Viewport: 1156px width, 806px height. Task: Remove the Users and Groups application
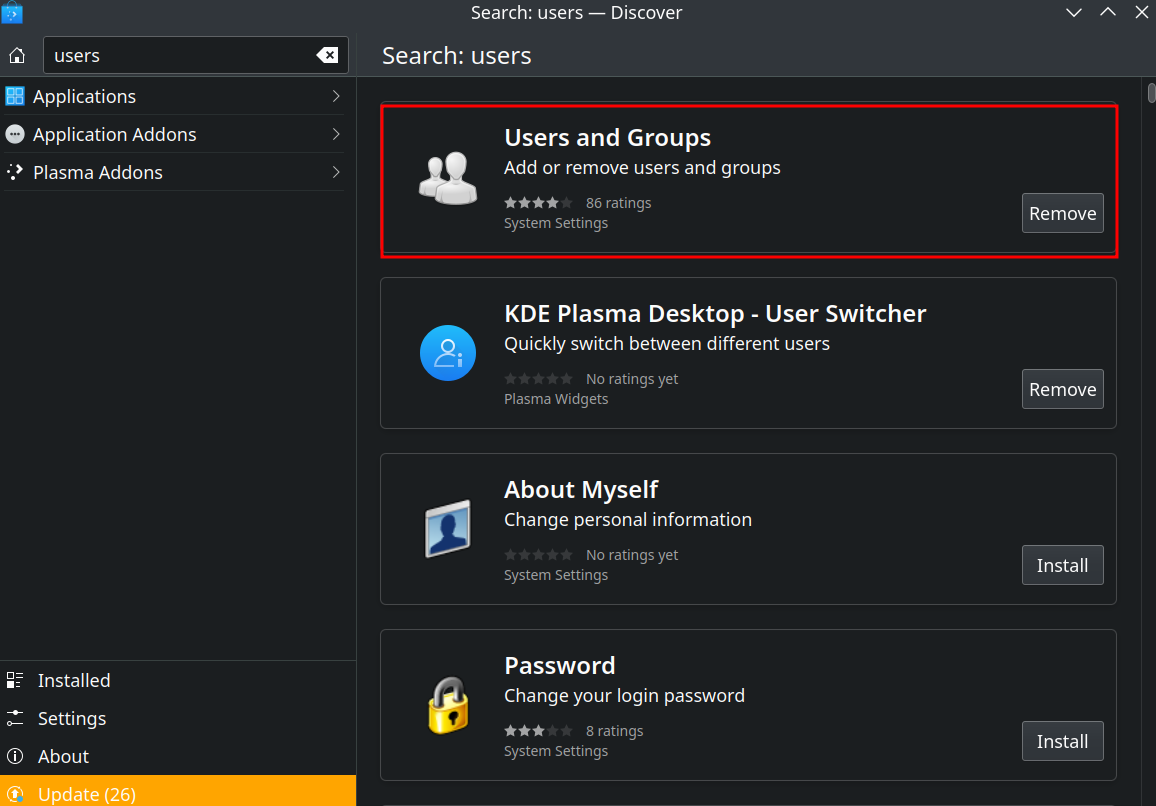pyautogui.click(x=1062, y=213)
